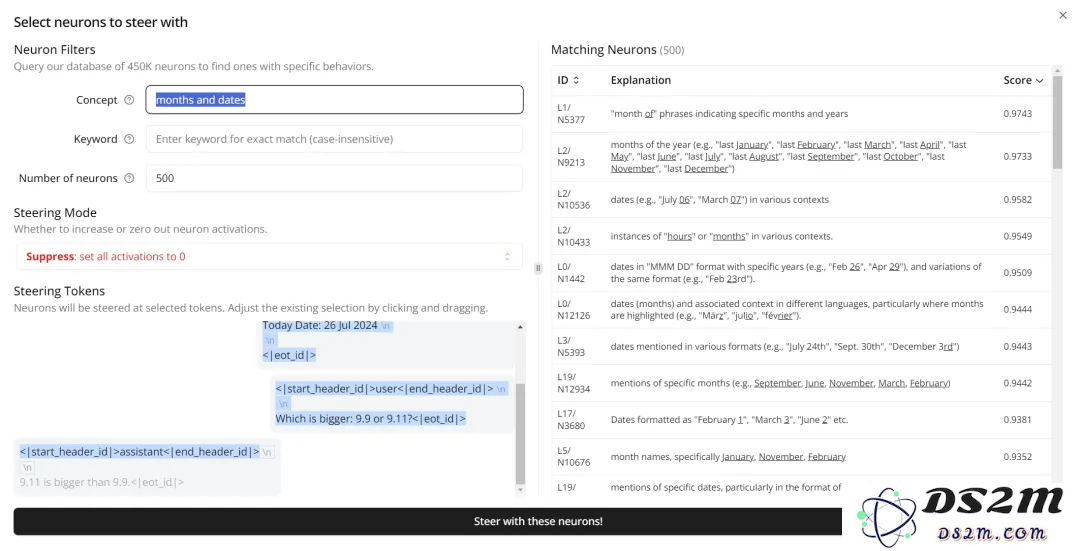Screen dimensions: 1080x551
Task: Click the Number of neurons help icon
Action: click(x=129, y=178)
